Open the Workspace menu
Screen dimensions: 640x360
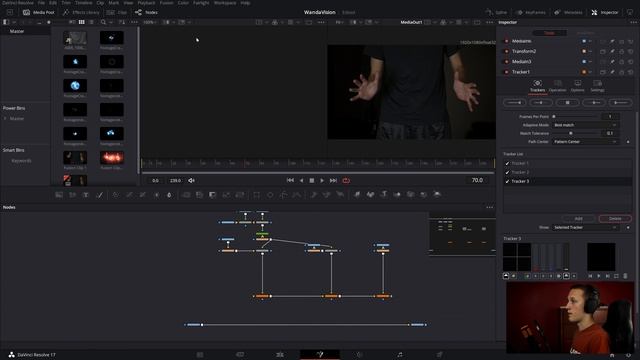[225, 2]
